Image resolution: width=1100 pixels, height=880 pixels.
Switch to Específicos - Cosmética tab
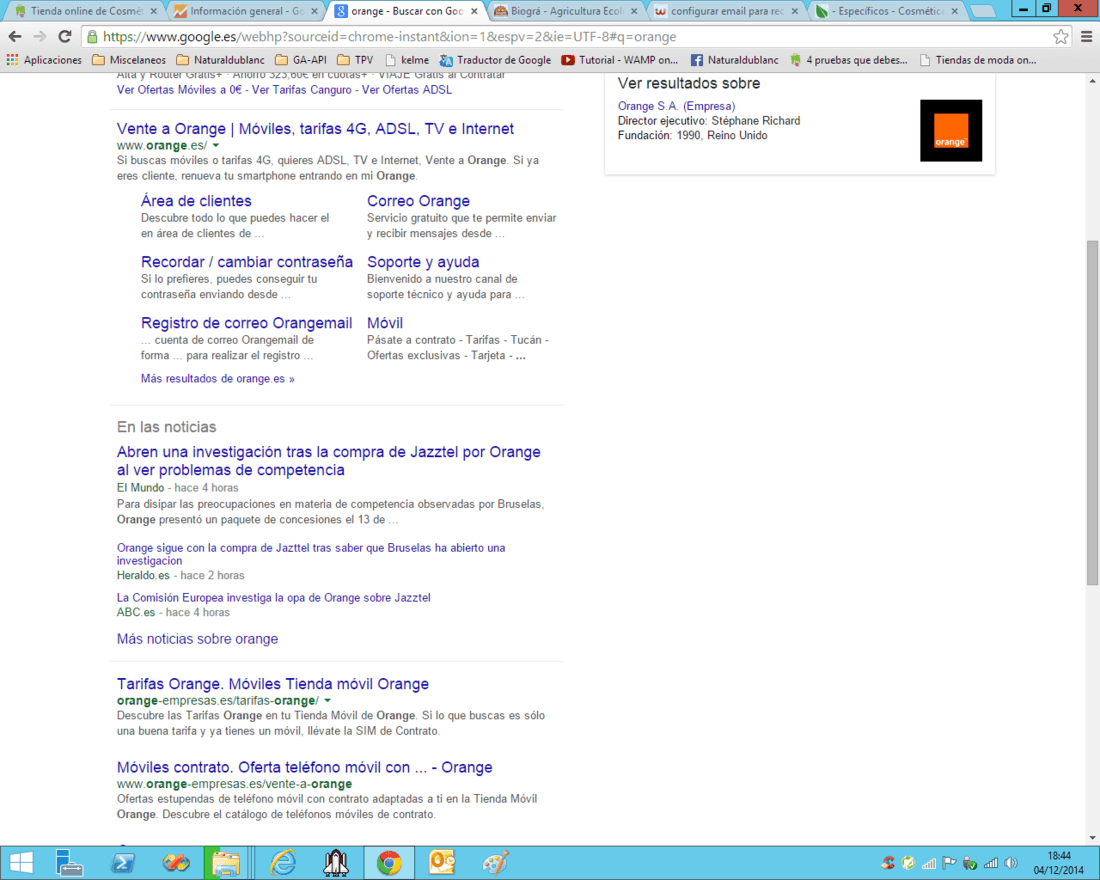click(886, 11)
